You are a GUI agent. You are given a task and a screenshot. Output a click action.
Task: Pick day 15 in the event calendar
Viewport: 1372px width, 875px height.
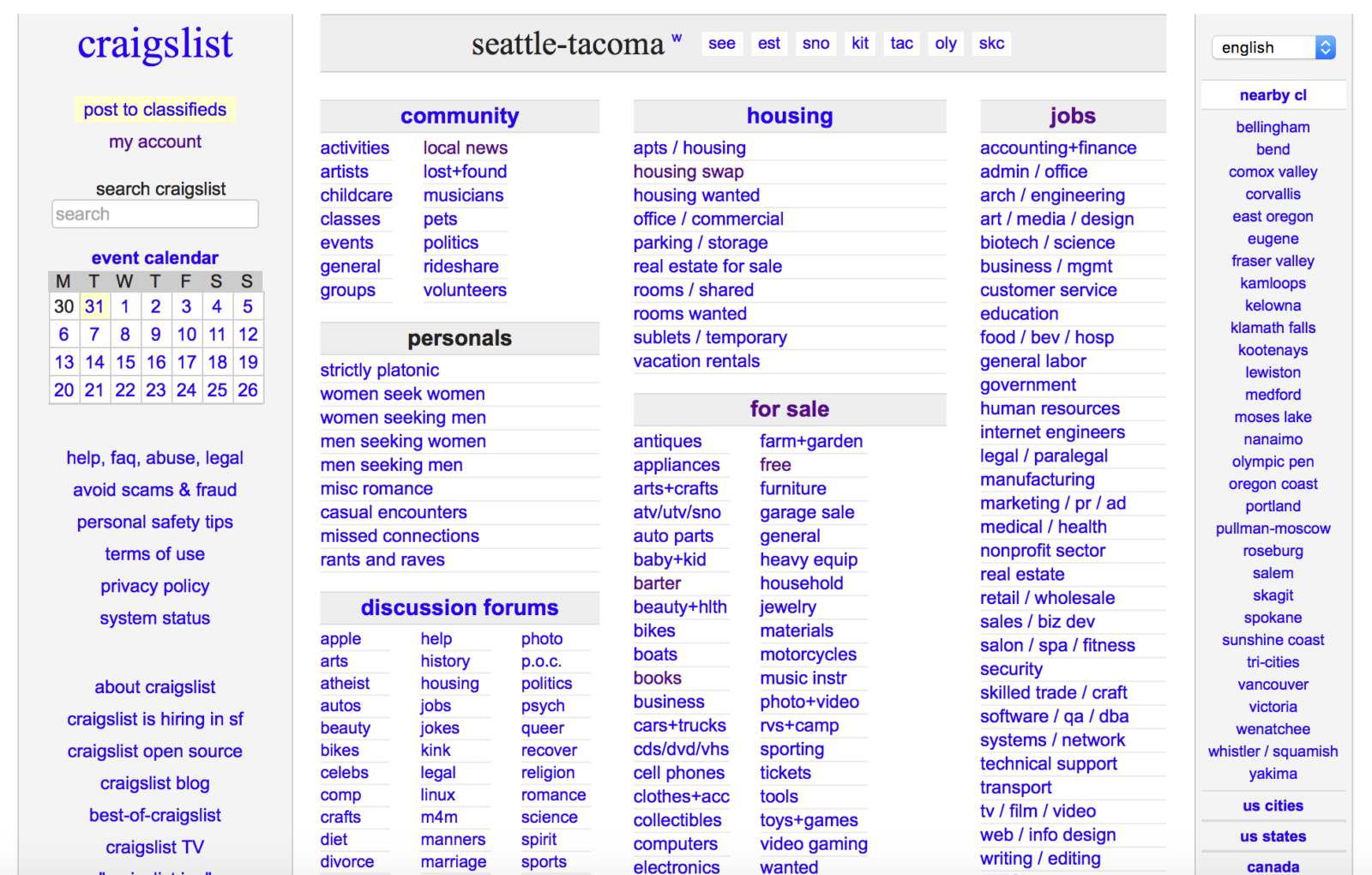tap(125, 362)
